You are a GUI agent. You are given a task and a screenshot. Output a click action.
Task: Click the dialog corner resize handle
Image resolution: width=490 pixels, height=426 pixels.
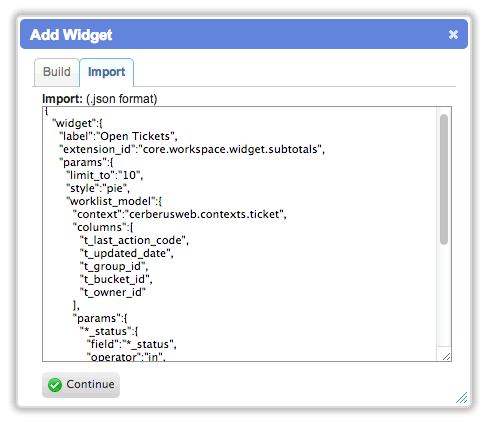[x=462, y=398]
